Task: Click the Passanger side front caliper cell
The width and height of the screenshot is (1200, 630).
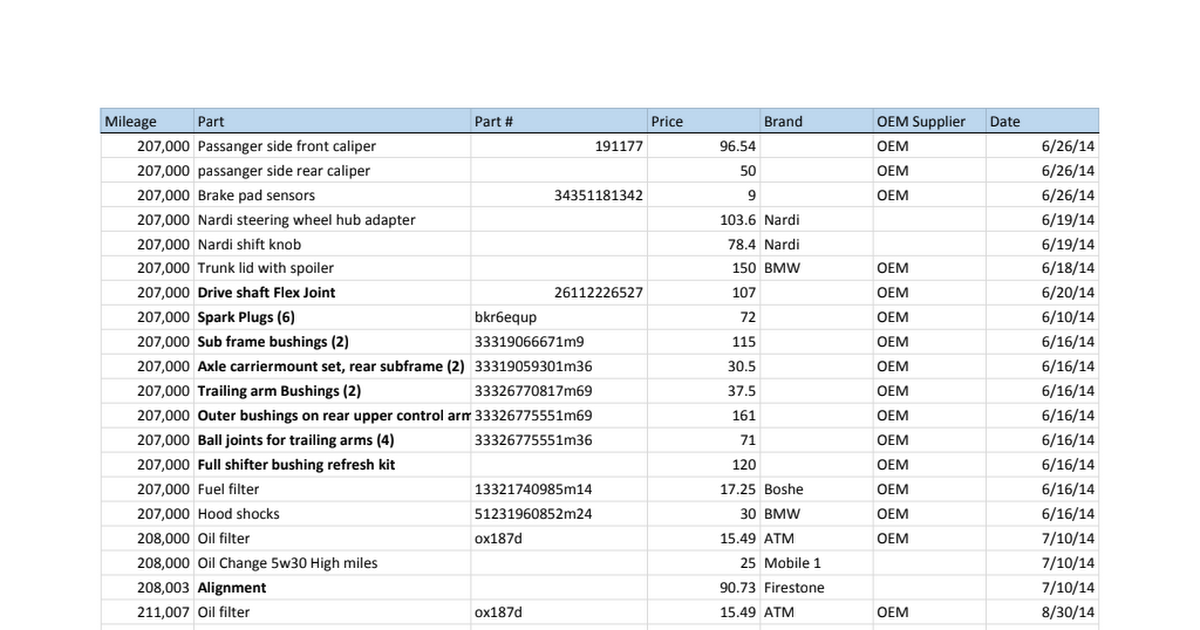Action: coord(332,146)
